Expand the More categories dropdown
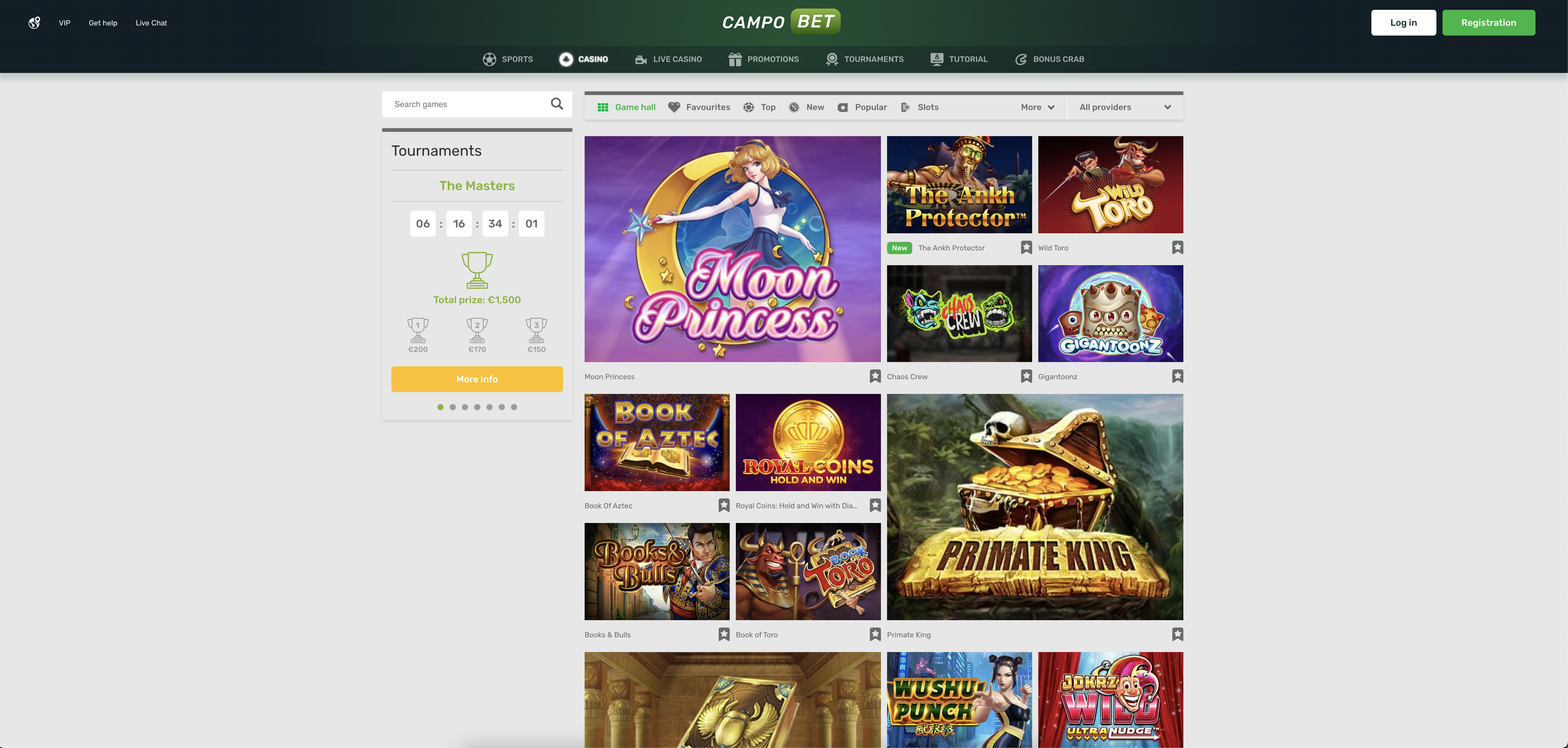 [1038, 107]
